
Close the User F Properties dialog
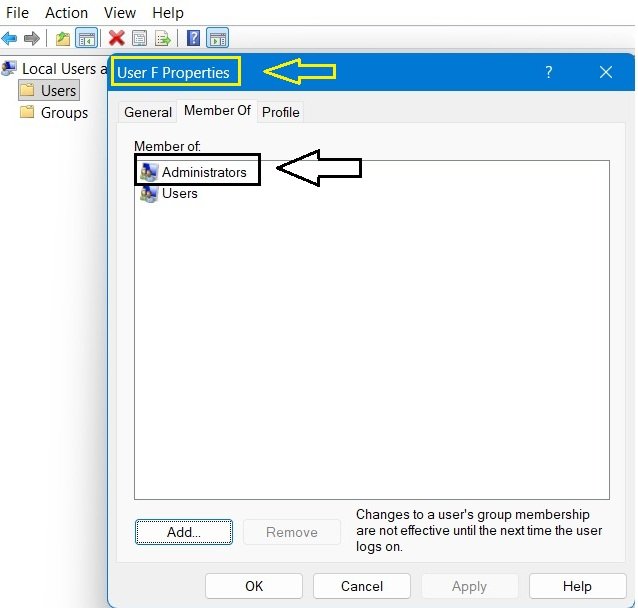[x=606, y=72]
